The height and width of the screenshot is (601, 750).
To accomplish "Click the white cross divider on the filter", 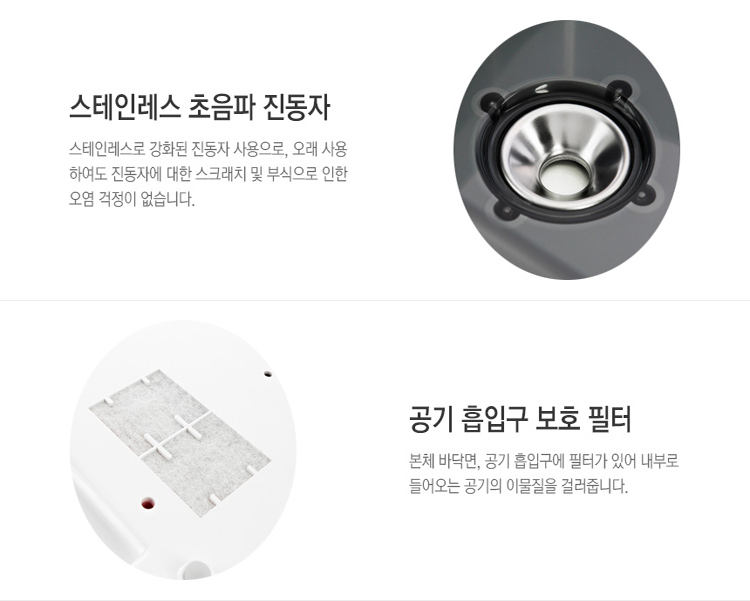I will (173, 436).
